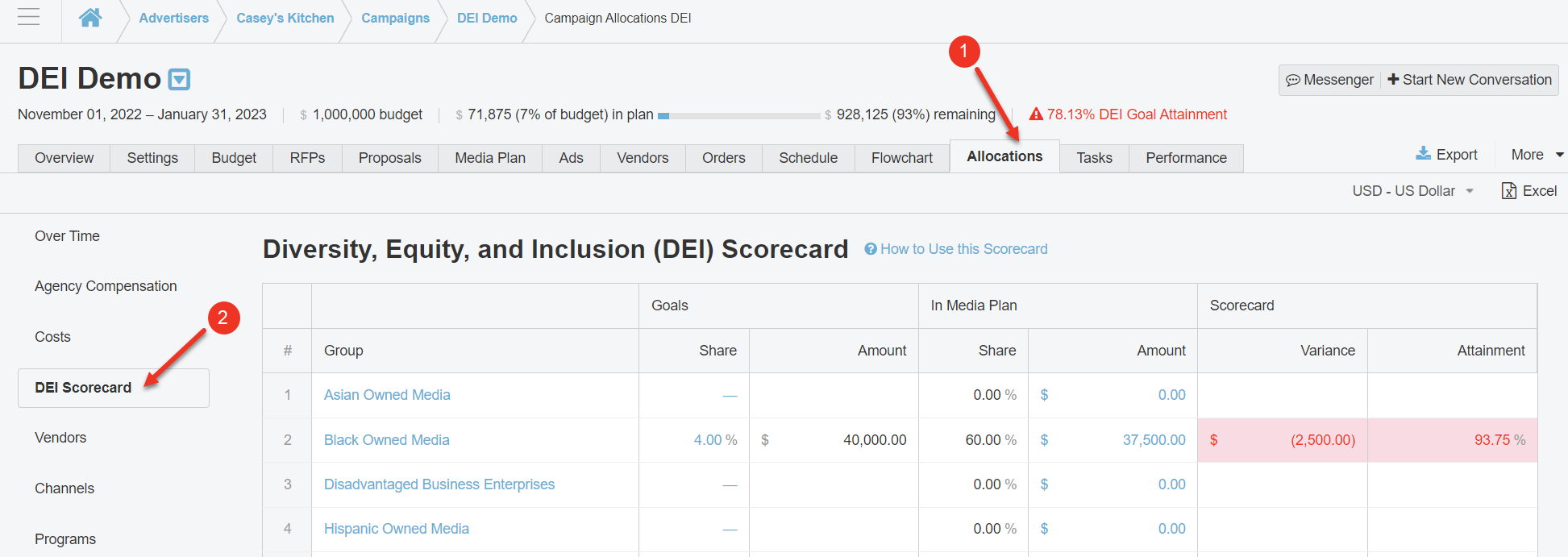Viewport: 1568px width, 557px height.
Task: Export to Excel
Action: [1529, 191]
